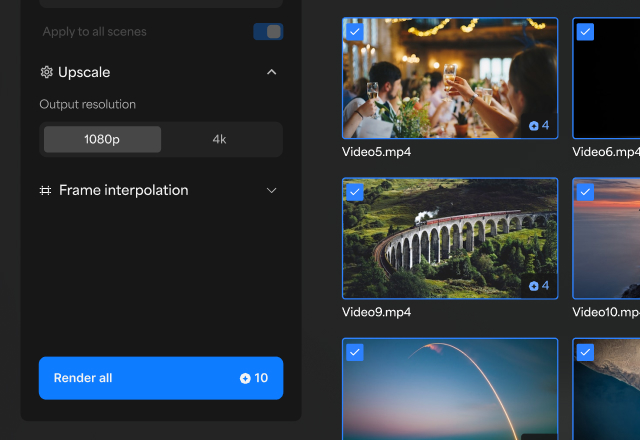This screenshot has width=640, height=440.
Task: Click the Video9.mp4 file name
Action: [376, 313]
